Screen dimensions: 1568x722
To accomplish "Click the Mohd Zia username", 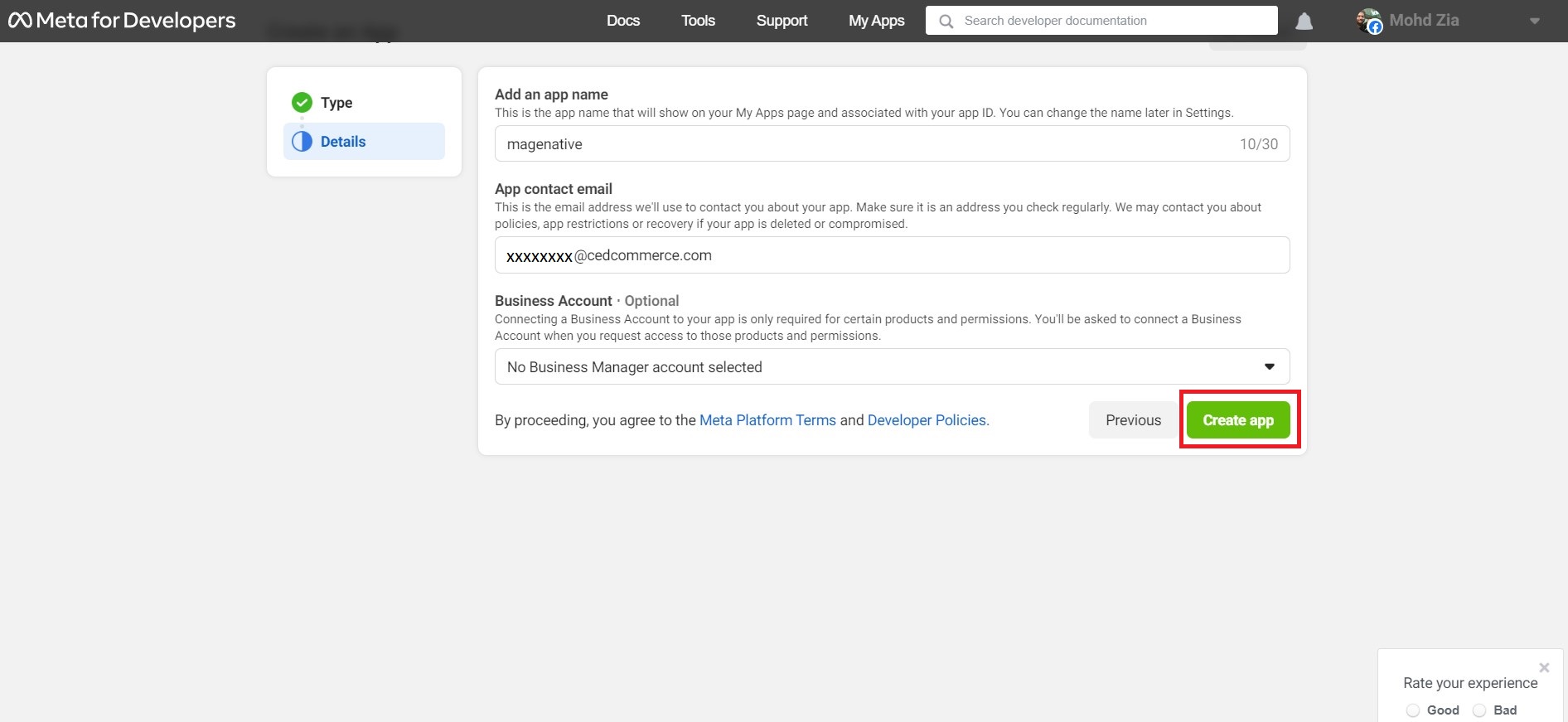I will [1424, 21].
